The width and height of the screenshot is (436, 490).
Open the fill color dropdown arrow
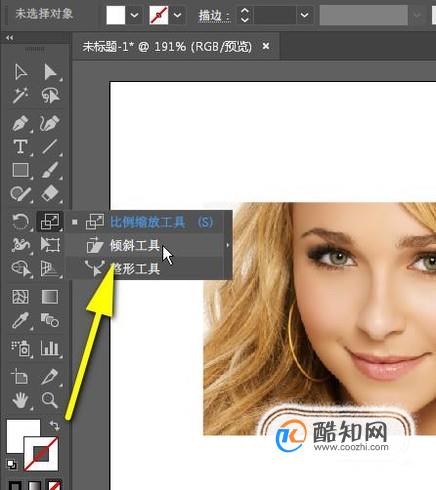[134, 15]
